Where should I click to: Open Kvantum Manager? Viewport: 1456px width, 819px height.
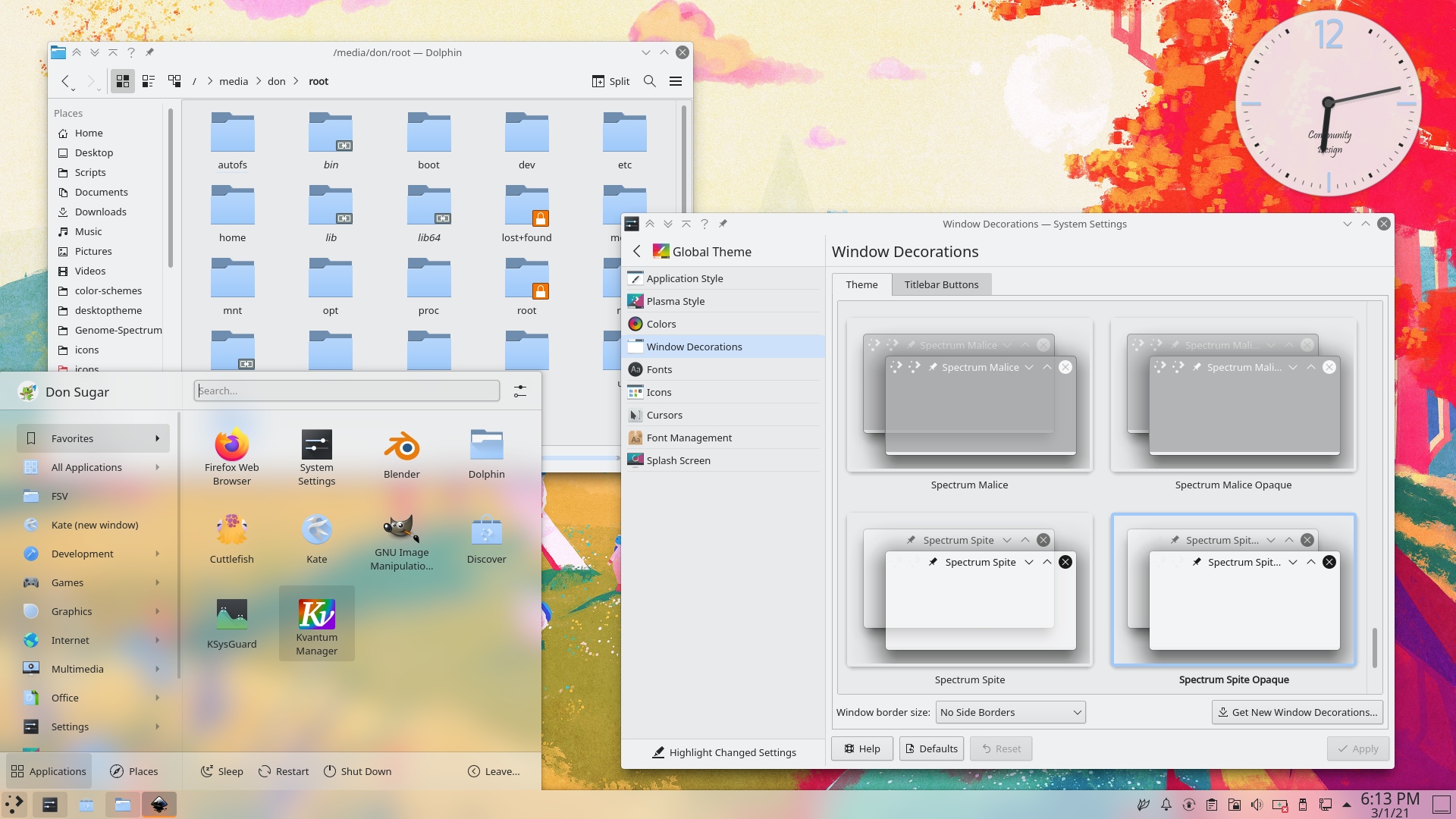pyautogui.click(x=316, y=624)
